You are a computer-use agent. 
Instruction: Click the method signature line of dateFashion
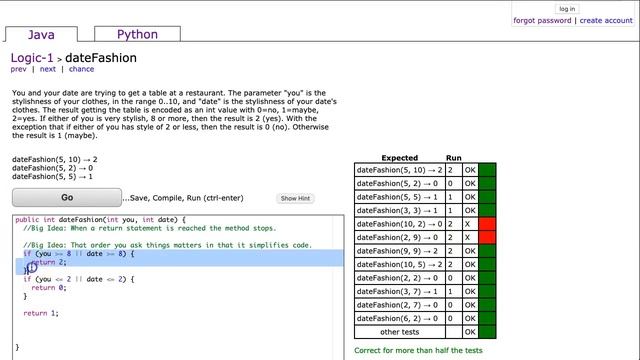pos(100,220)
